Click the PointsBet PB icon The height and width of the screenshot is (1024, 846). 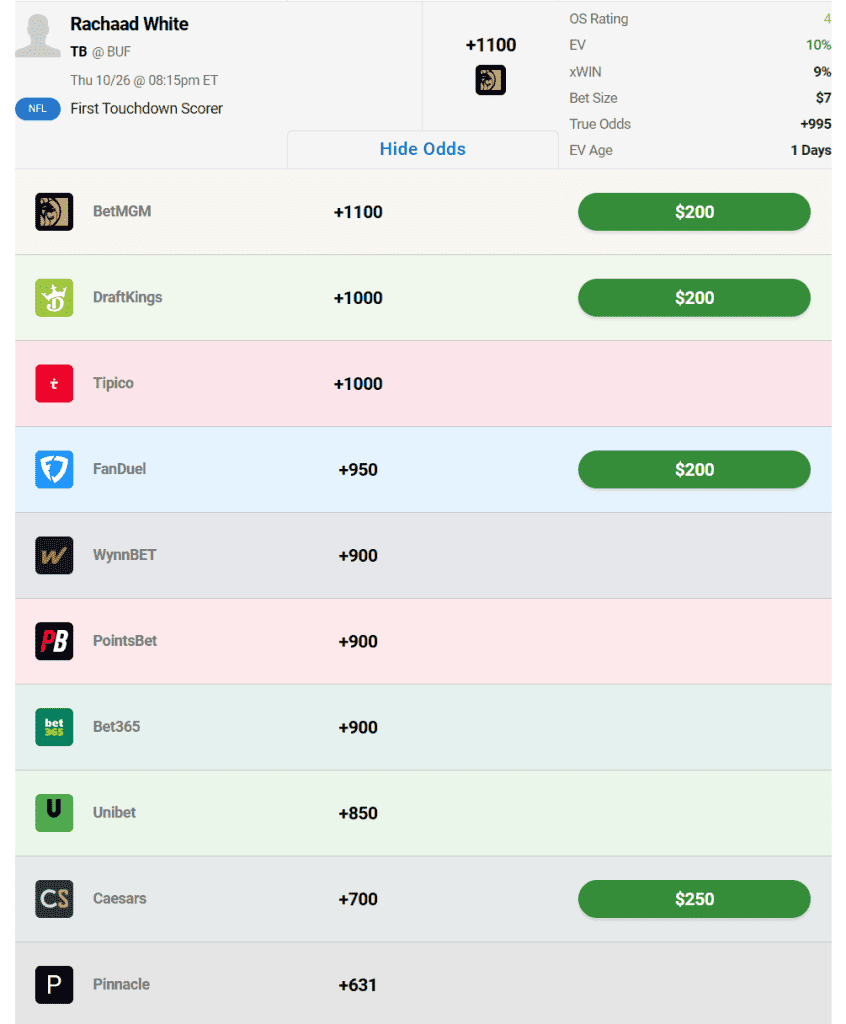coord(54,641)
